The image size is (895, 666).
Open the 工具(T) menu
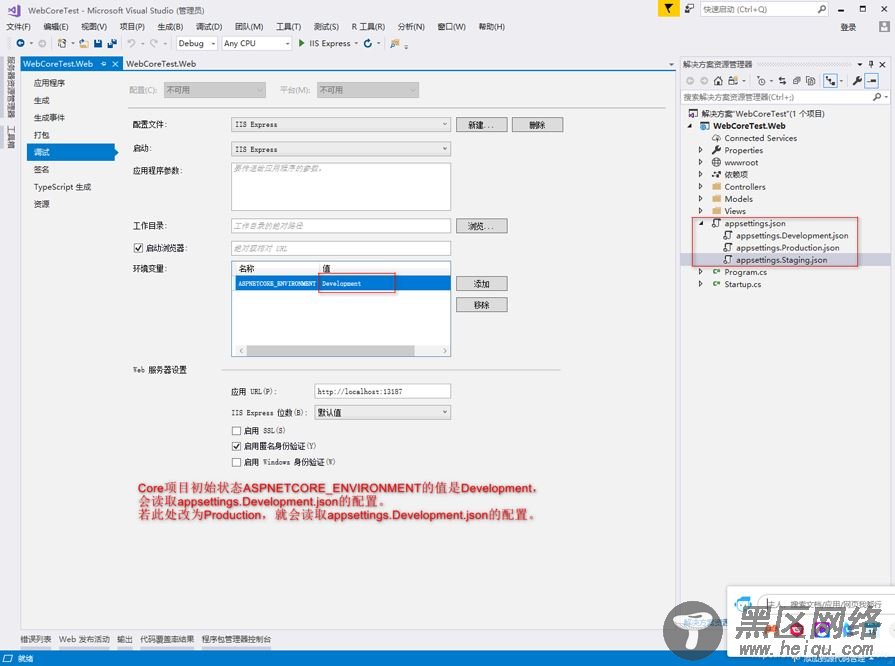pos(288,27)
